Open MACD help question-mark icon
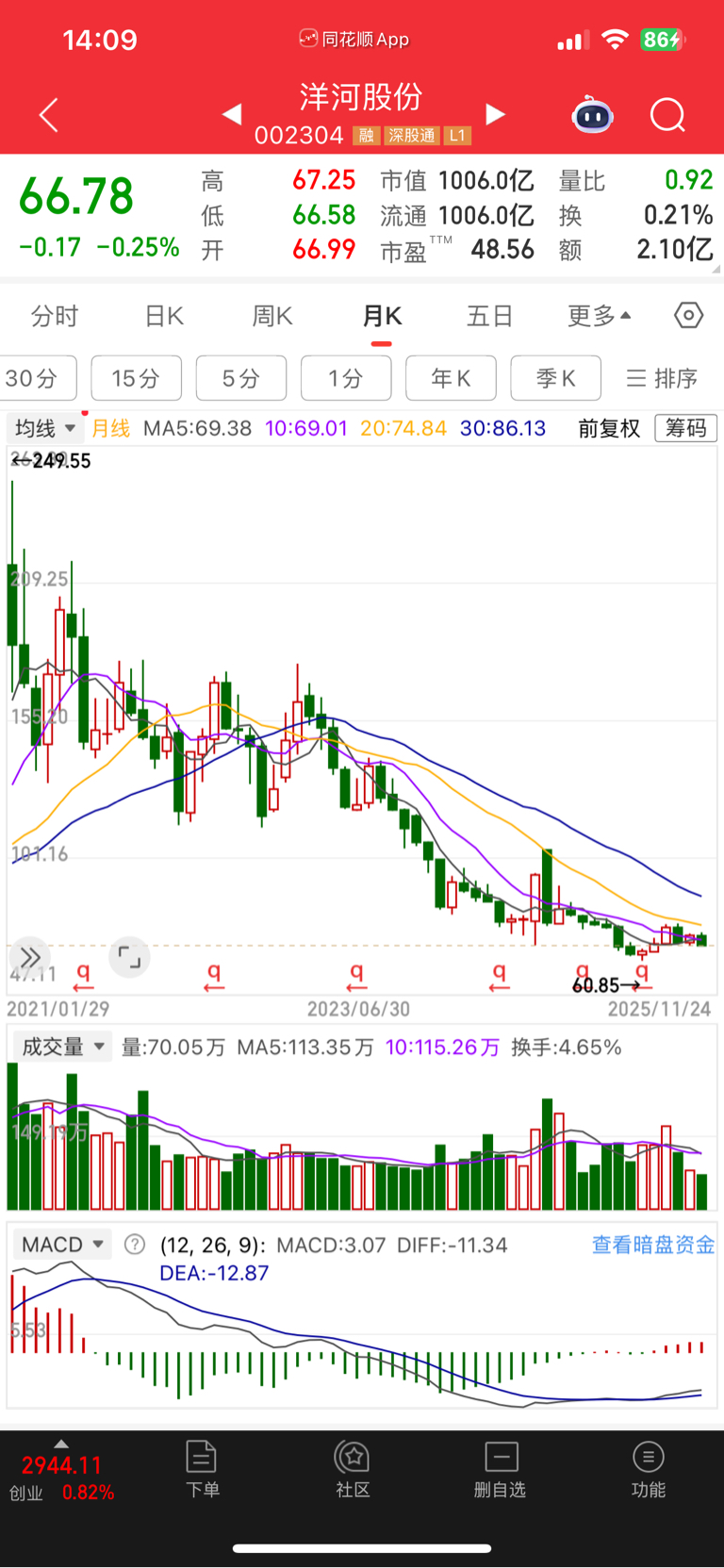 coord(135,1245)
